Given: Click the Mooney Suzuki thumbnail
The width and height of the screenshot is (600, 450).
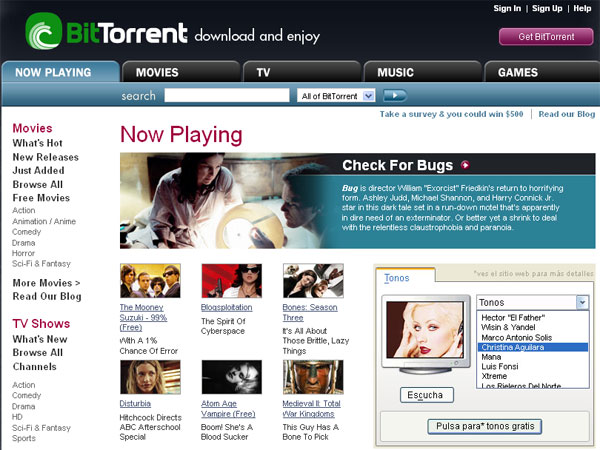Looking at the screenshot, I should 150,281.
